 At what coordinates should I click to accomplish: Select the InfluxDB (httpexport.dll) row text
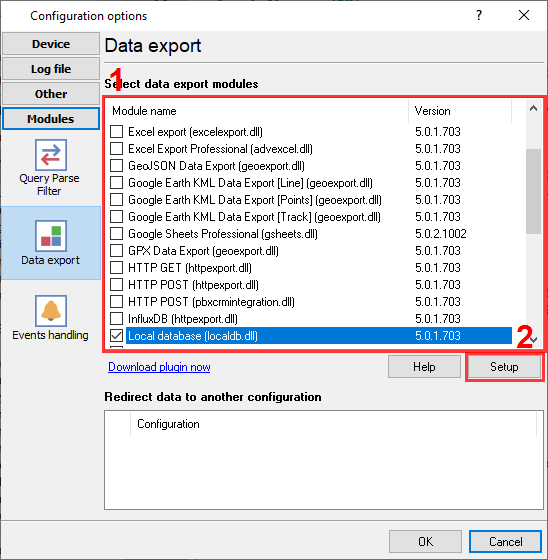[x=183, y=319]
